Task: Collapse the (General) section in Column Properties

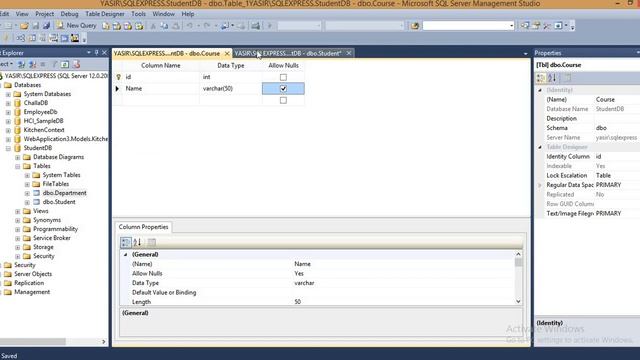Action: point(126,254)
